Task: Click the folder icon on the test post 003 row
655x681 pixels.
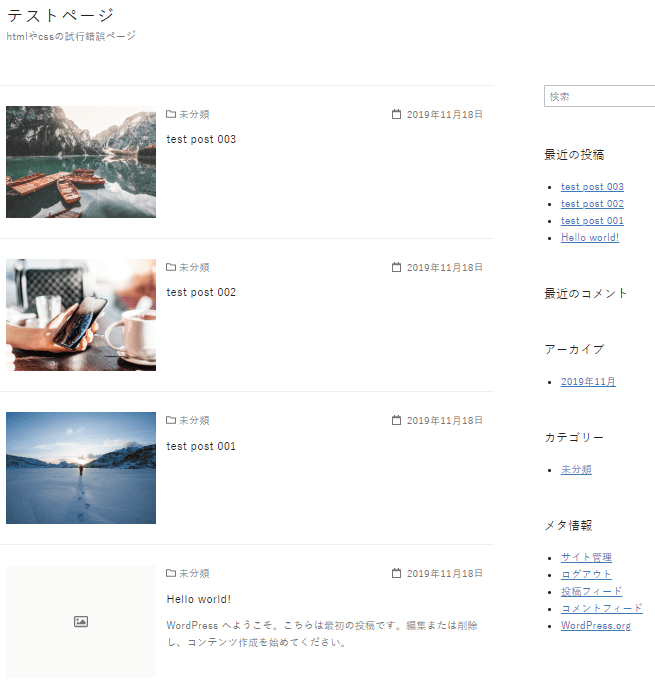Action: tap(171, 114)
